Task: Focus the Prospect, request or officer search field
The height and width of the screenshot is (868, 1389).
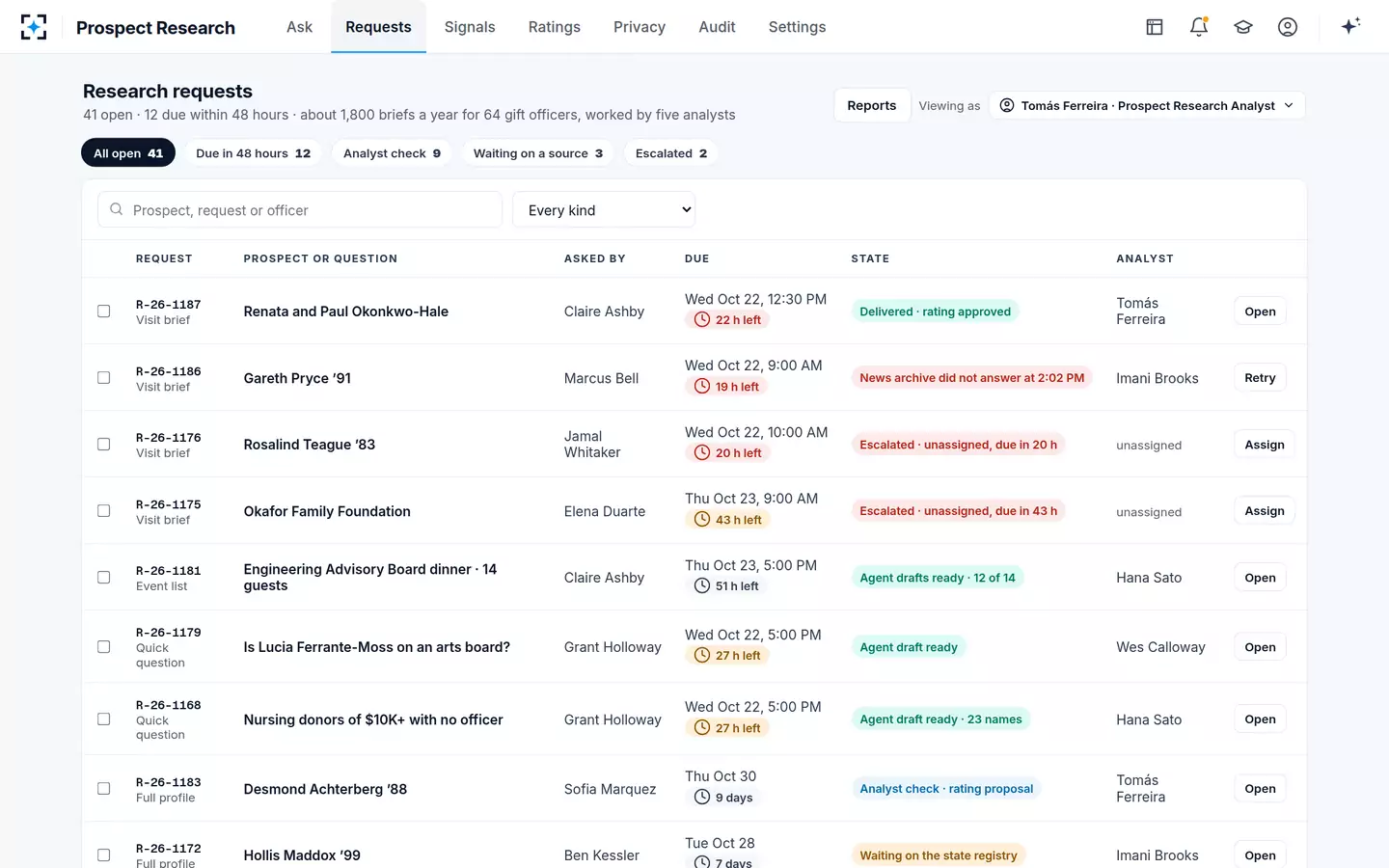Action: pos(300,210)
